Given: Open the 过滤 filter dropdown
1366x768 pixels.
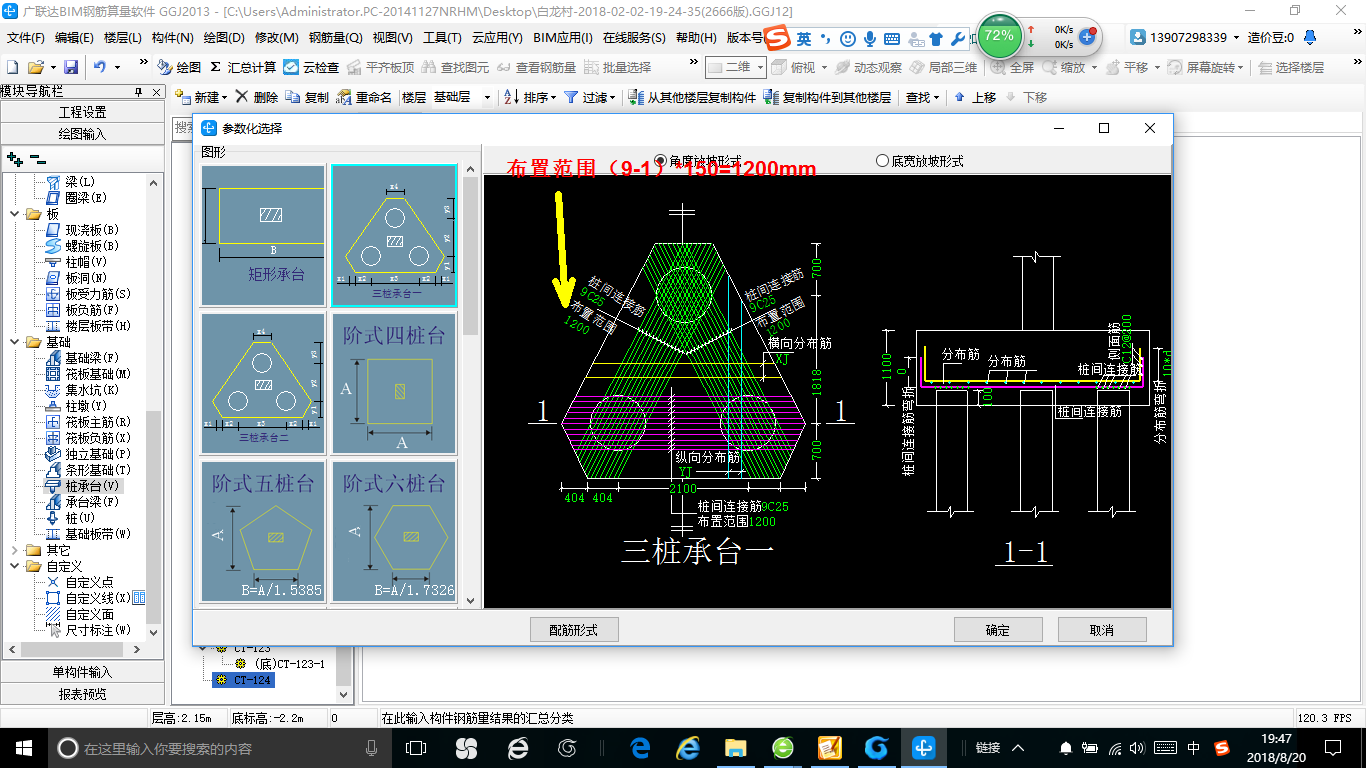Looking at the screenshot, I should pos(591,97).
